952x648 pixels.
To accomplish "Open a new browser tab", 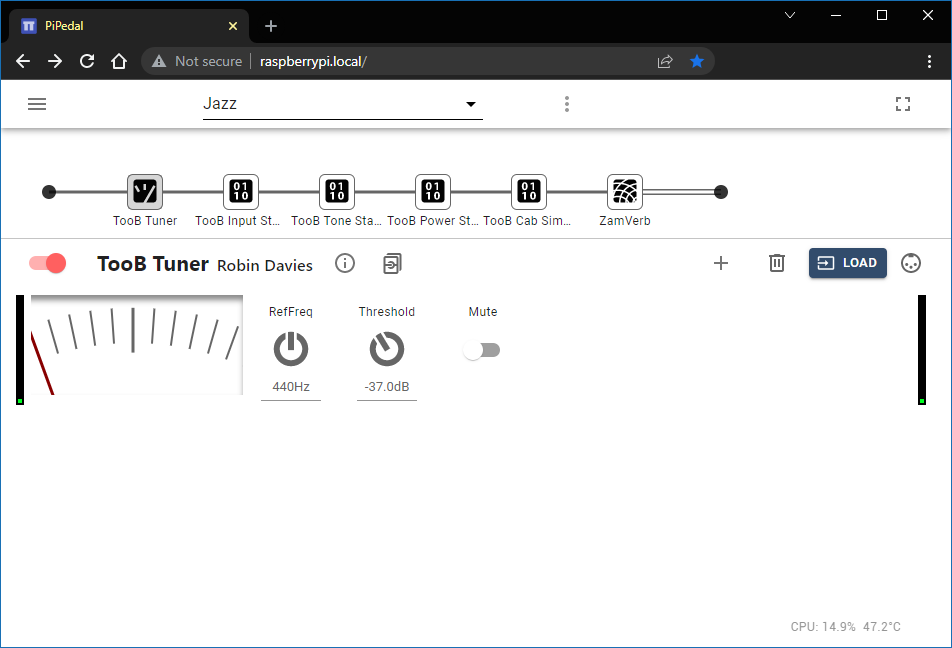I will tap(271, 26).
